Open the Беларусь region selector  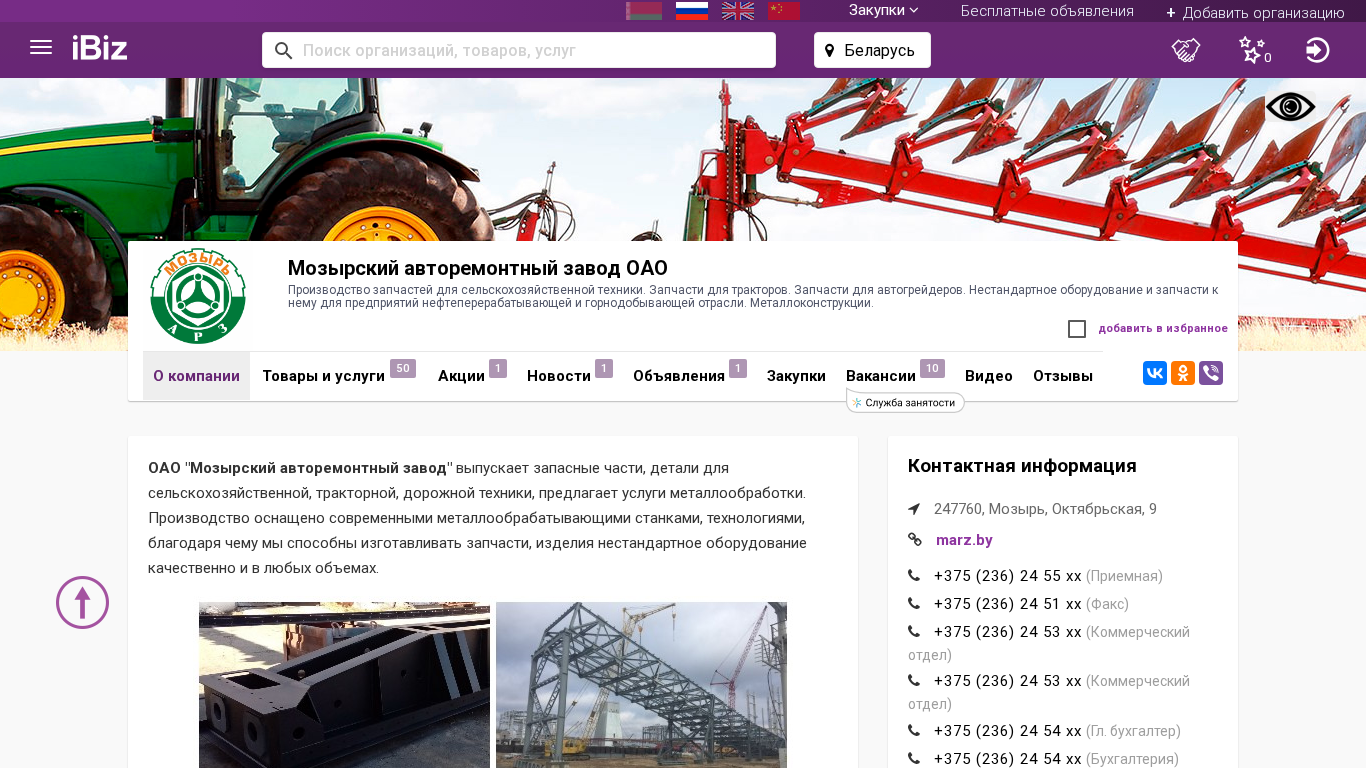coord(872,50)
